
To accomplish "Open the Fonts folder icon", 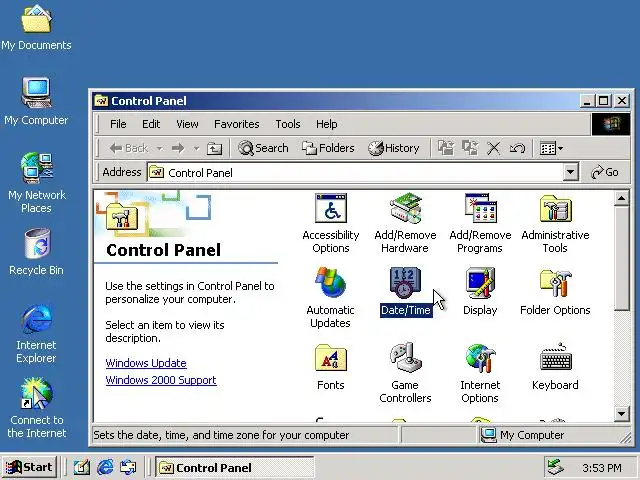I will coord(331,367).
